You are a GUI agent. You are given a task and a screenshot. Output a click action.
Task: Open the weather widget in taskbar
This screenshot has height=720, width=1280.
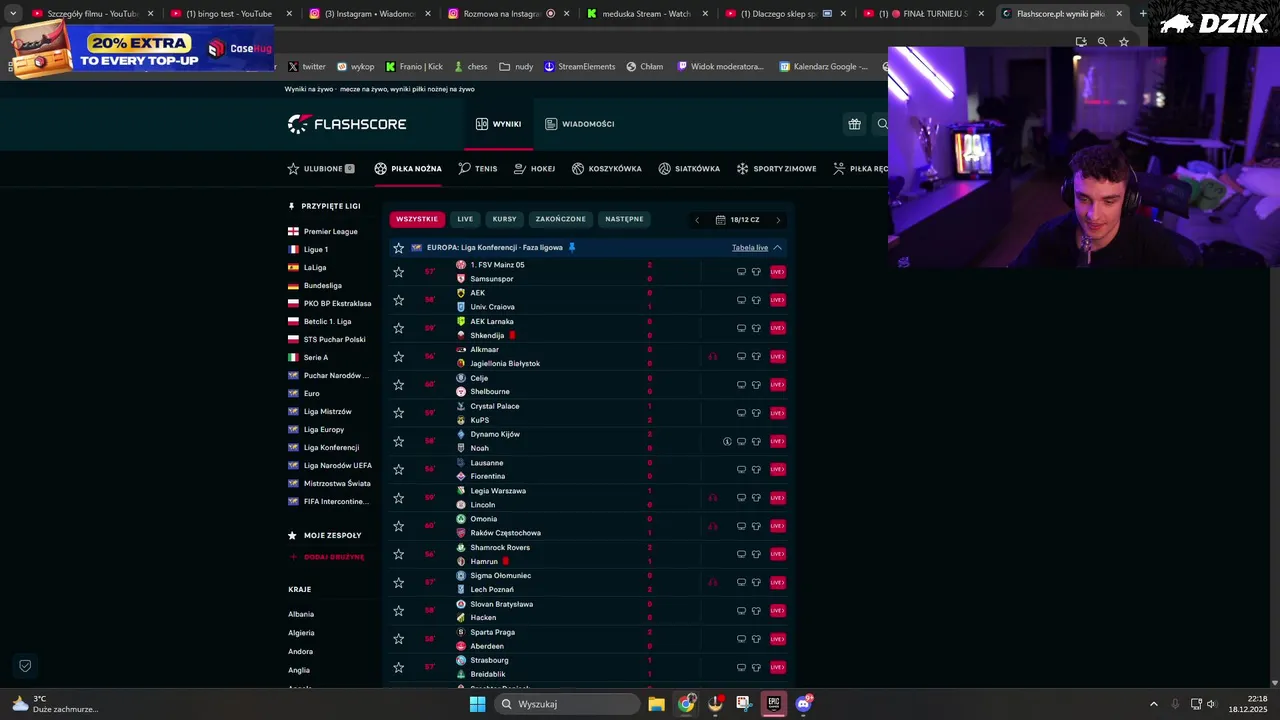[55, 704]
